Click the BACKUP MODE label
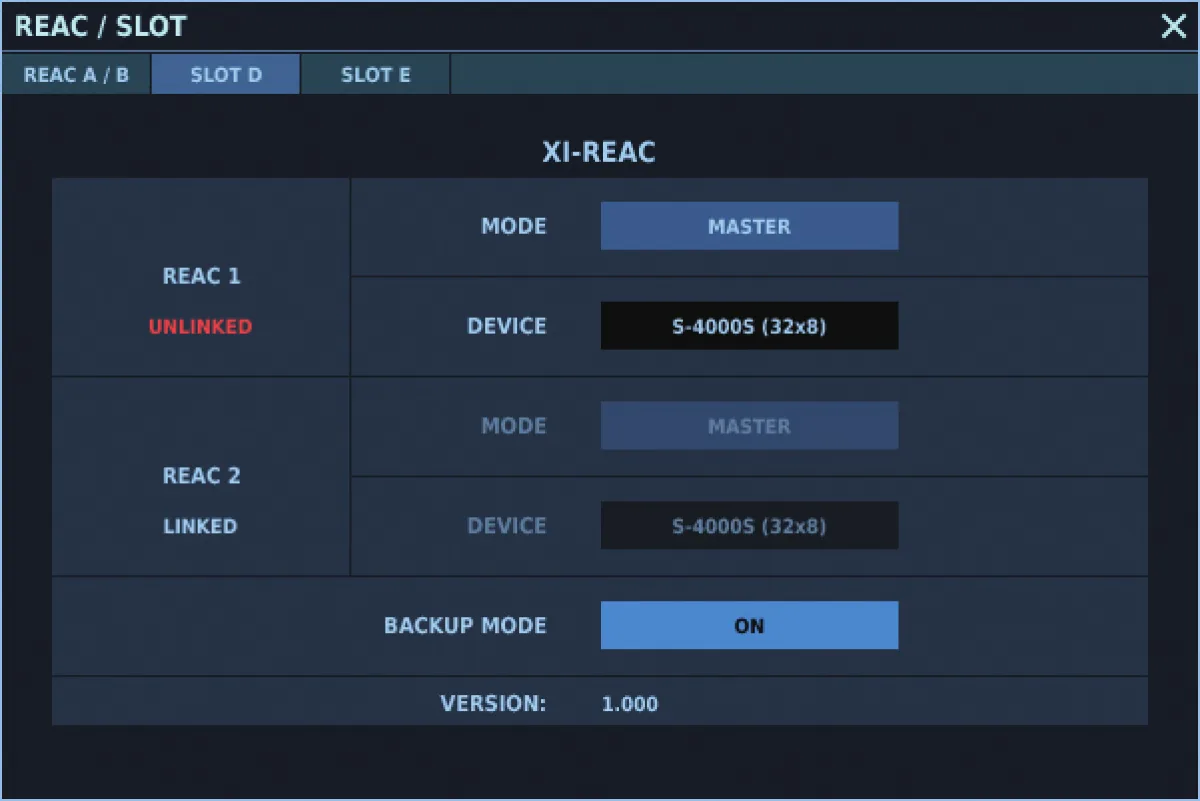The image size is (1200, 801). click(x=466, y=626)
